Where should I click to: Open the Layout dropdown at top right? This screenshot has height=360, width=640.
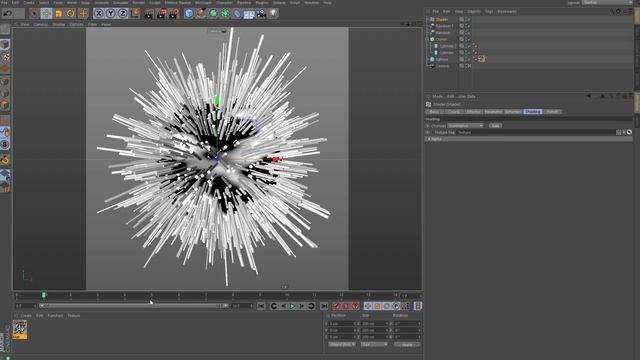point(608,2)
